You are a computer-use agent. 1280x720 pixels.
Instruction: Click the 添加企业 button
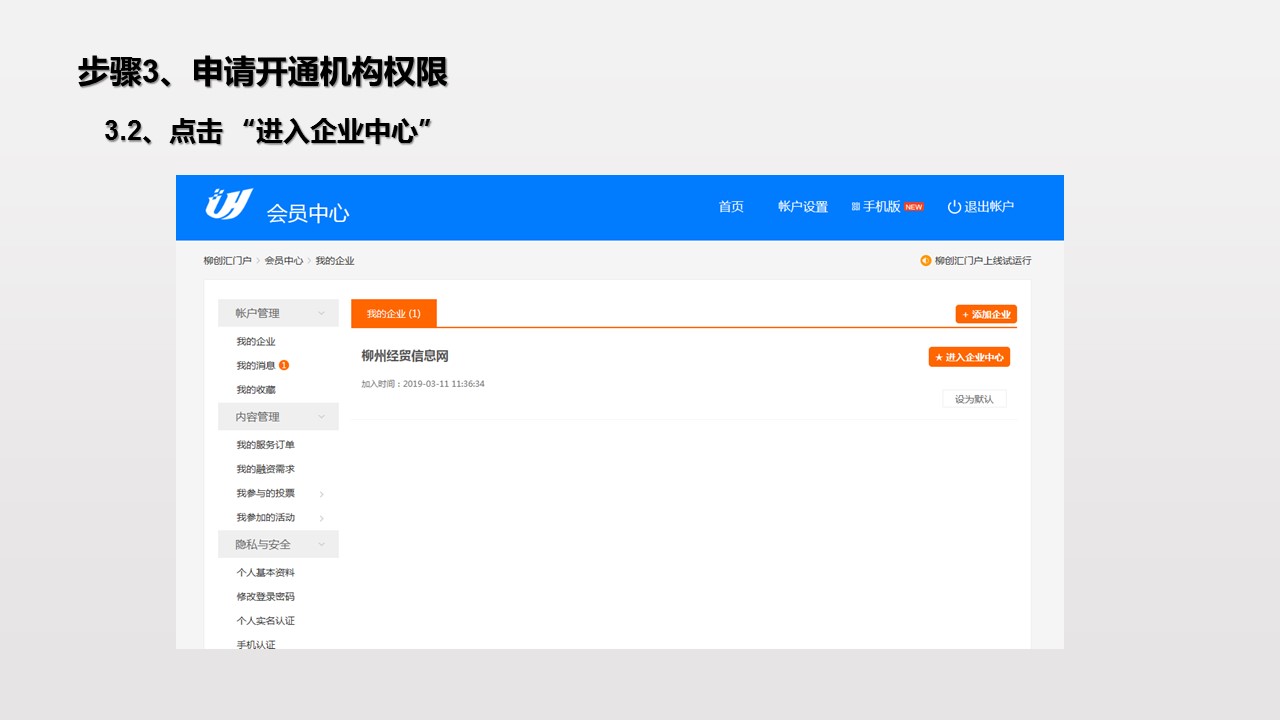coord(986,314)
